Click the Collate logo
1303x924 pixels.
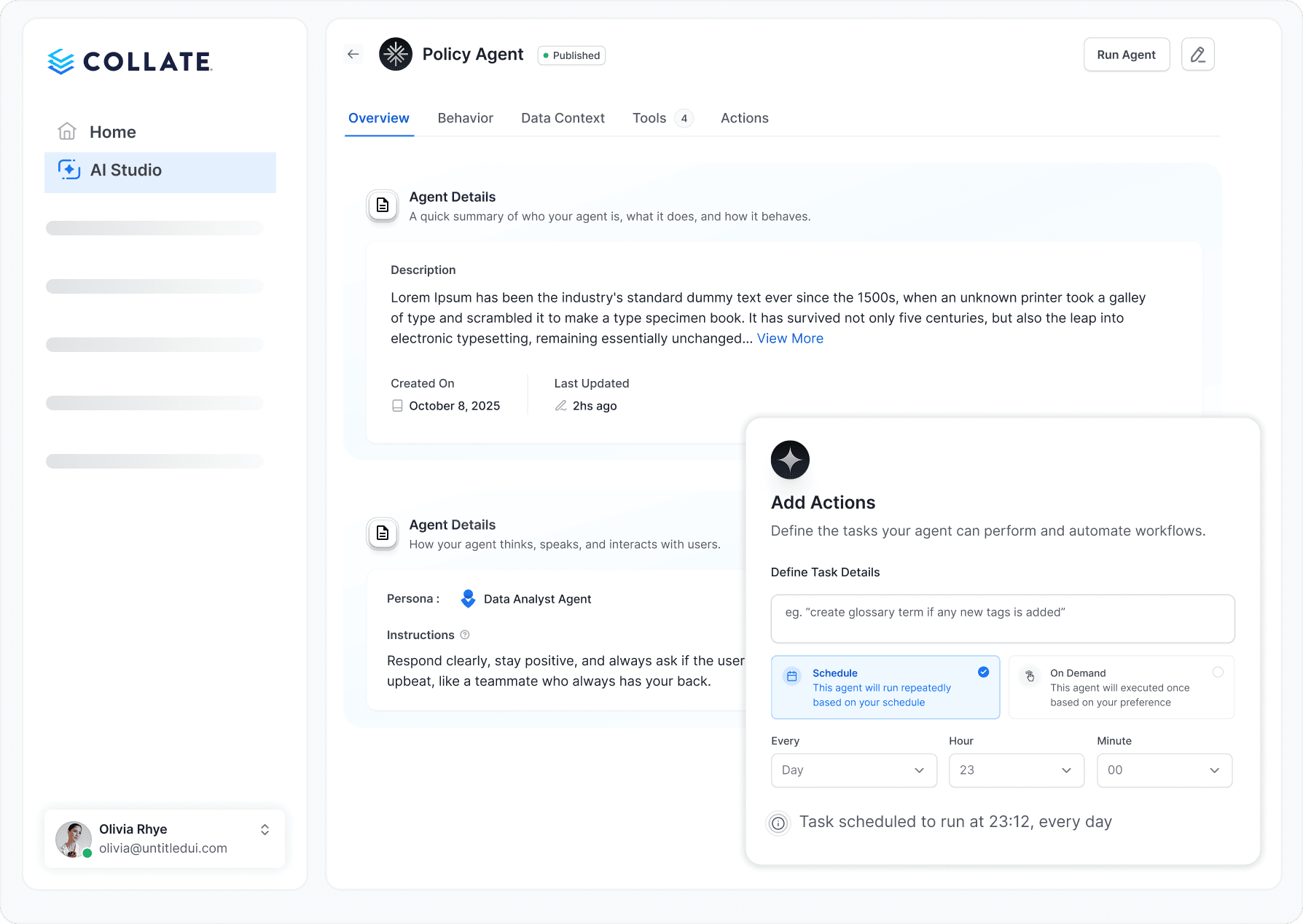click(130, 62)
